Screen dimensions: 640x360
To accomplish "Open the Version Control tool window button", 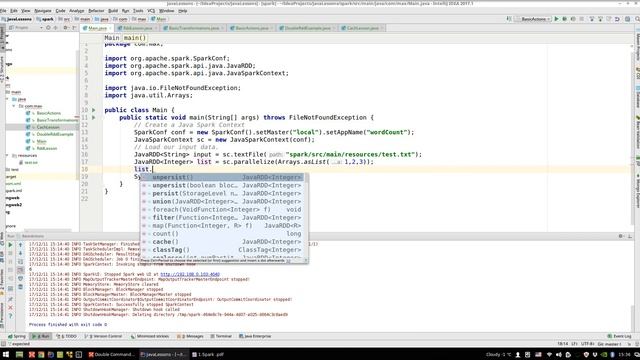I will pos(103,336).
